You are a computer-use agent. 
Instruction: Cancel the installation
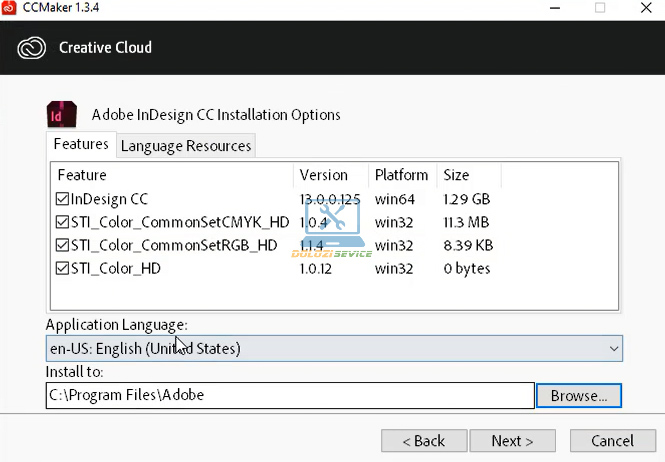point(612,441)
